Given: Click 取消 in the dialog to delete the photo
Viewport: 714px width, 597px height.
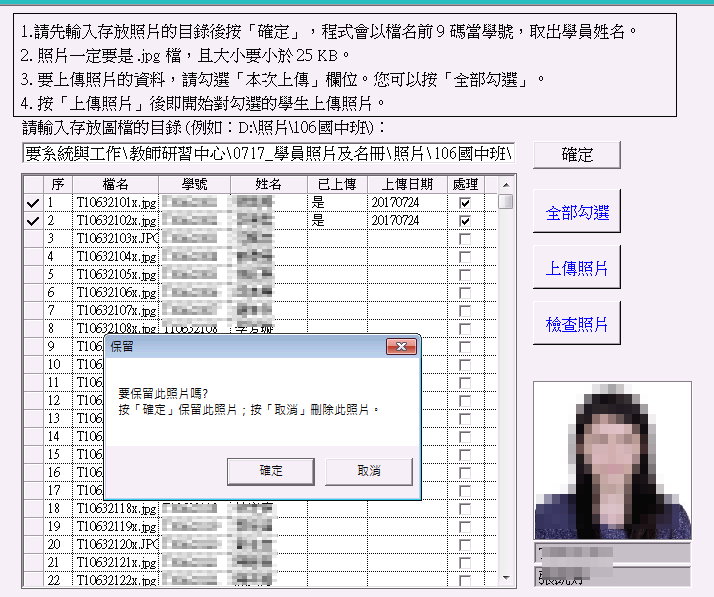Looking at the screenshot, I should point(368,471).
